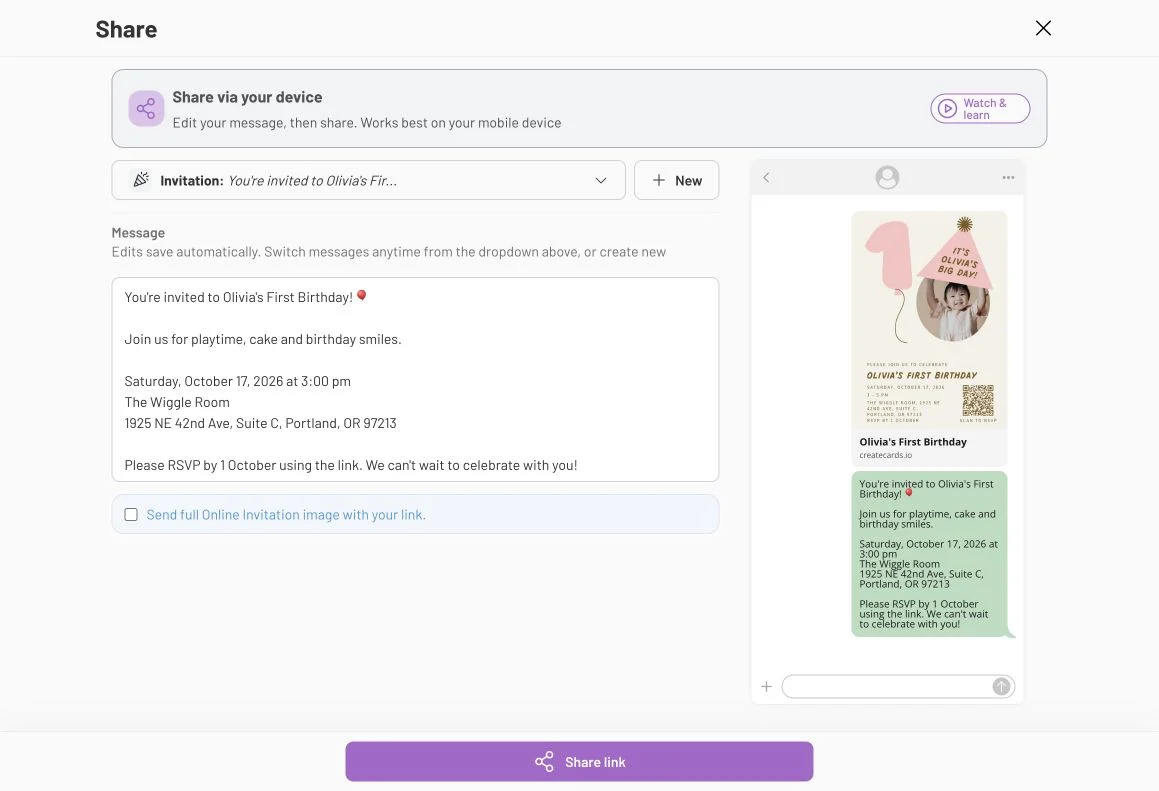The width and height of the screenshot is (1159, 791).
Task: Click the '1925 NE 42nd Ave' address line
Action: [260, 424]
